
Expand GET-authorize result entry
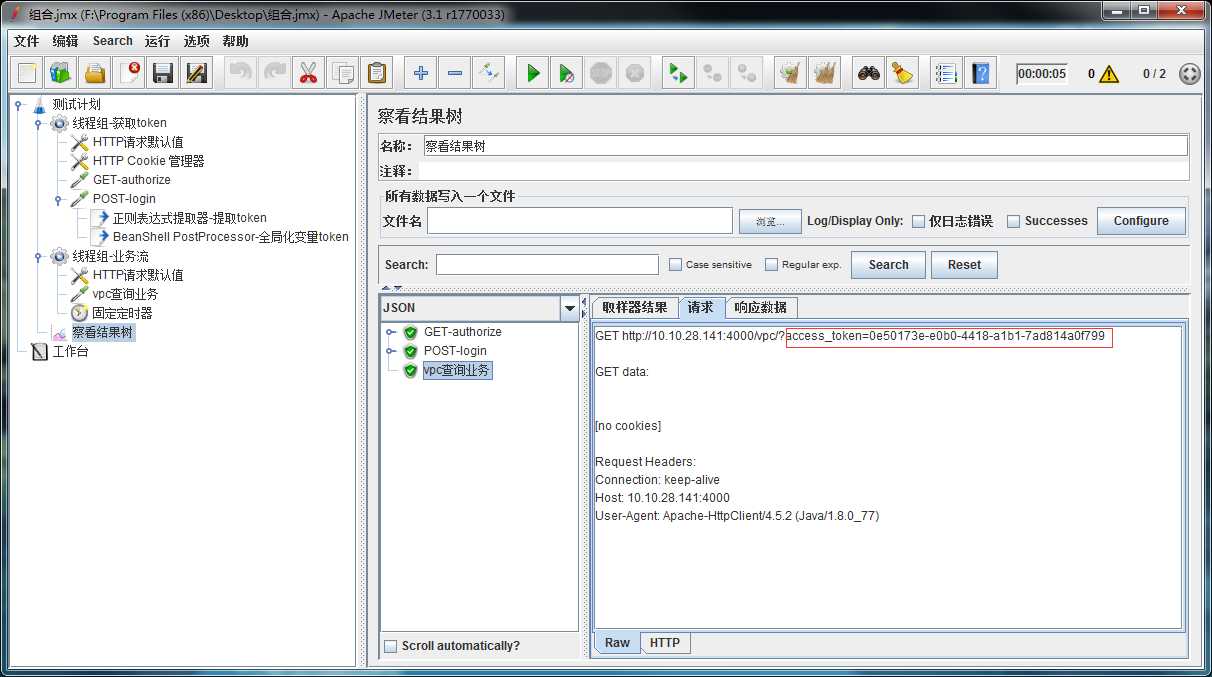[x=391, y=332]
